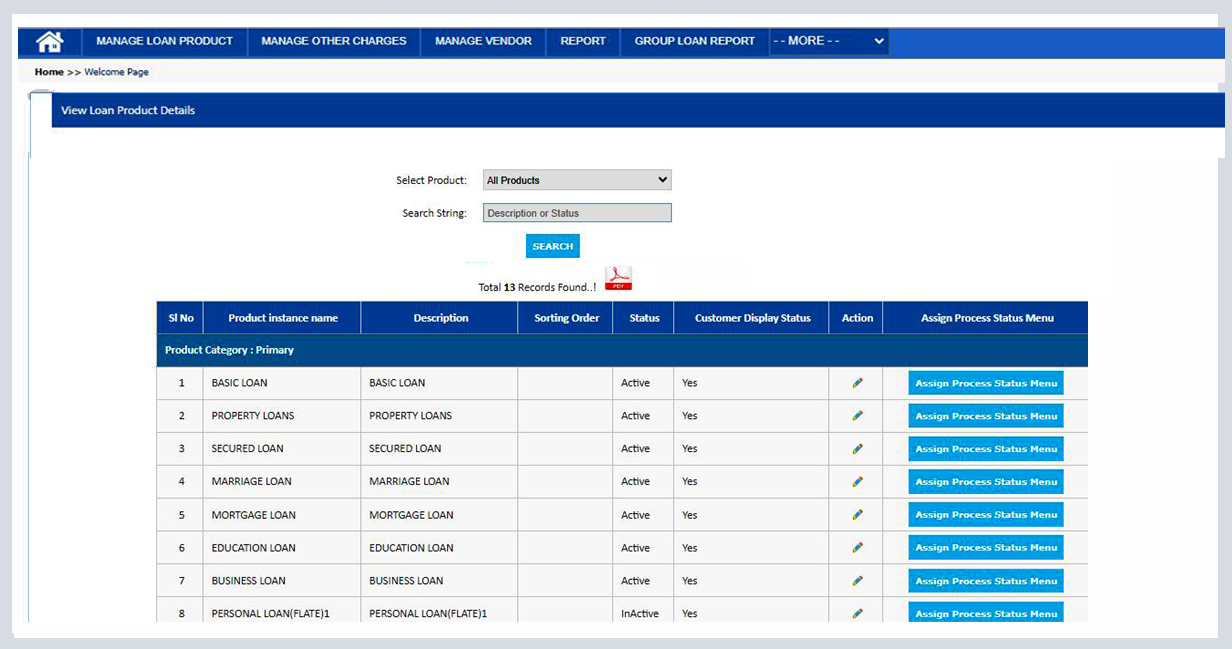Select the GROUP LOAN REPORT menu item

[x=693, y=41]
